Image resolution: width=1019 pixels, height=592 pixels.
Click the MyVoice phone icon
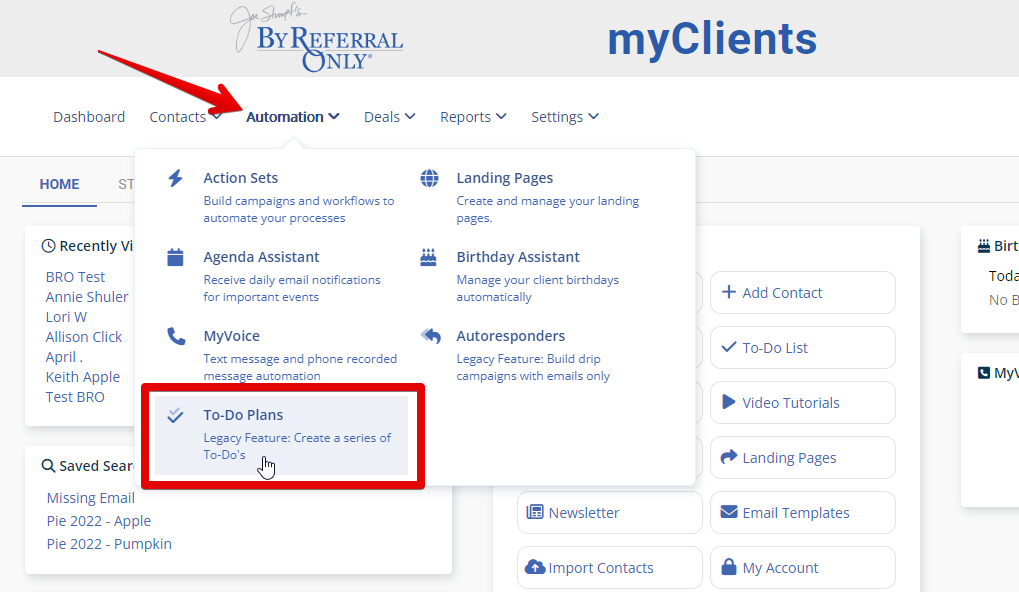(175, 336)
